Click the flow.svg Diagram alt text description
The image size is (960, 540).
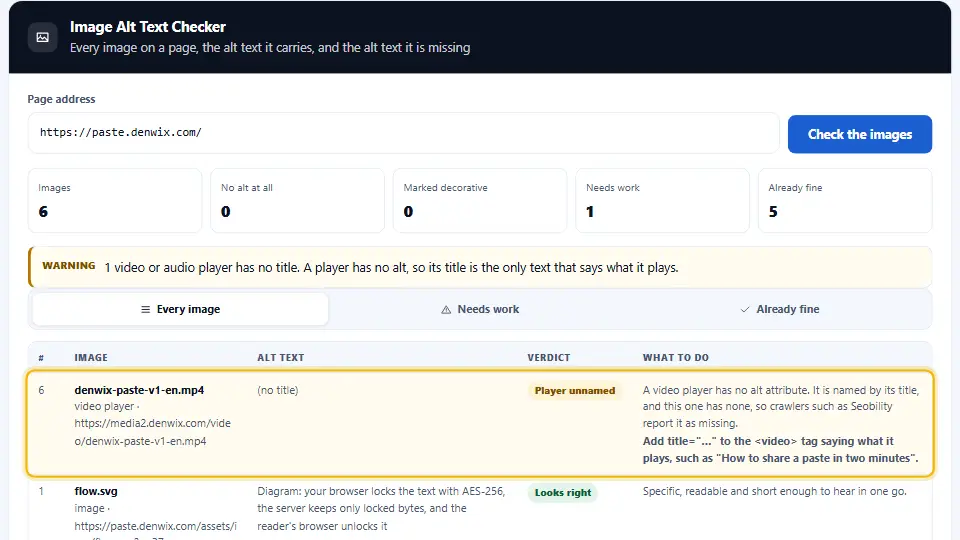pos(381,508)
